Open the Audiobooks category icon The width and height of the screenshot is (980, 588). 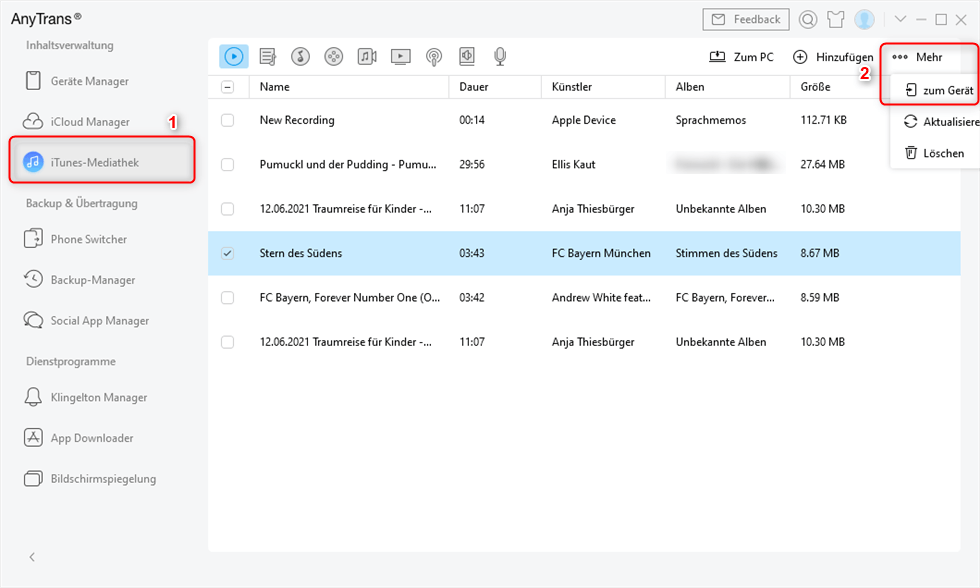pos(467,57)
